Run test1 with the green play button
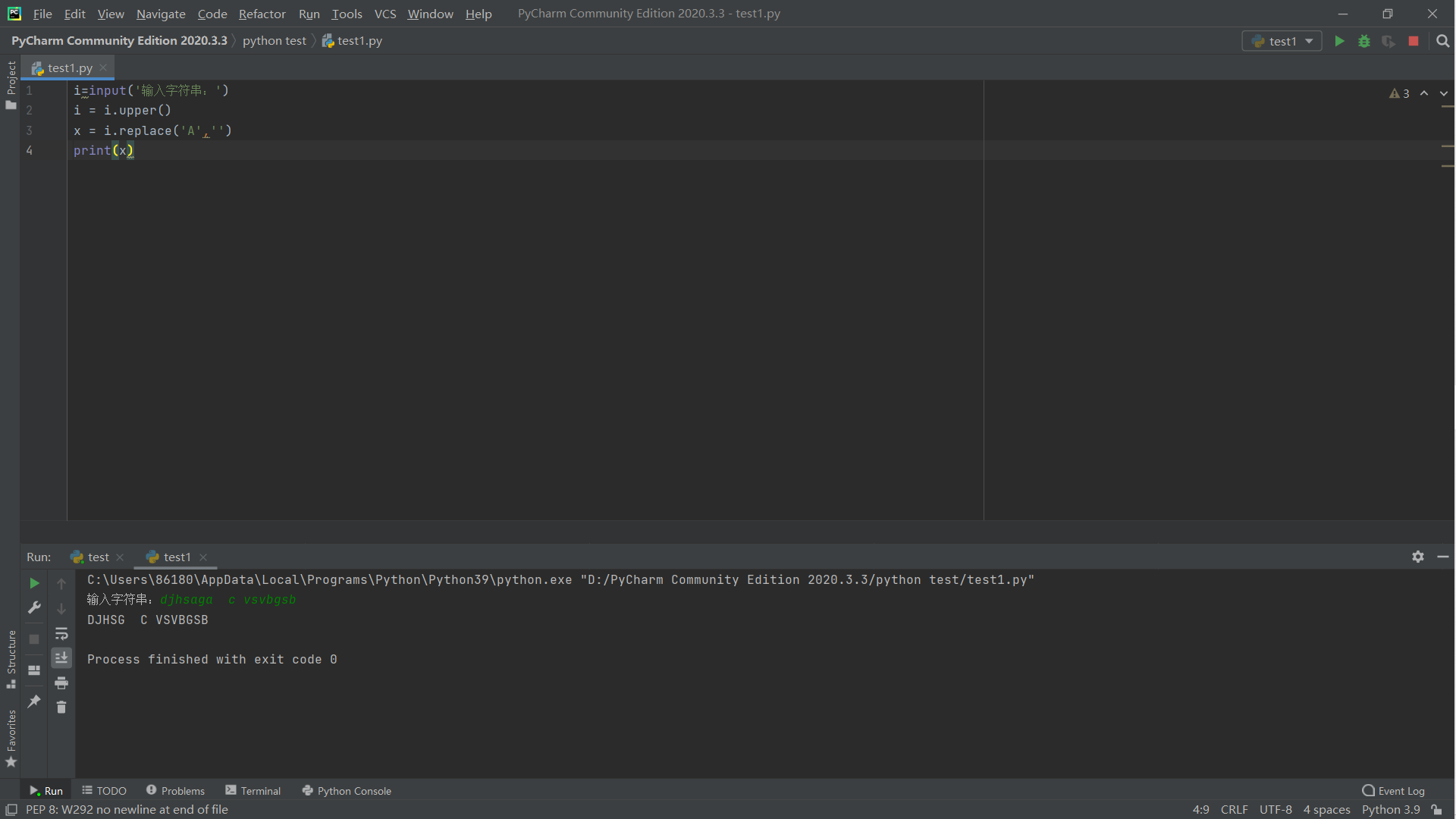Viewport: 1456px width, 819px height. (x=1339, y=41)
